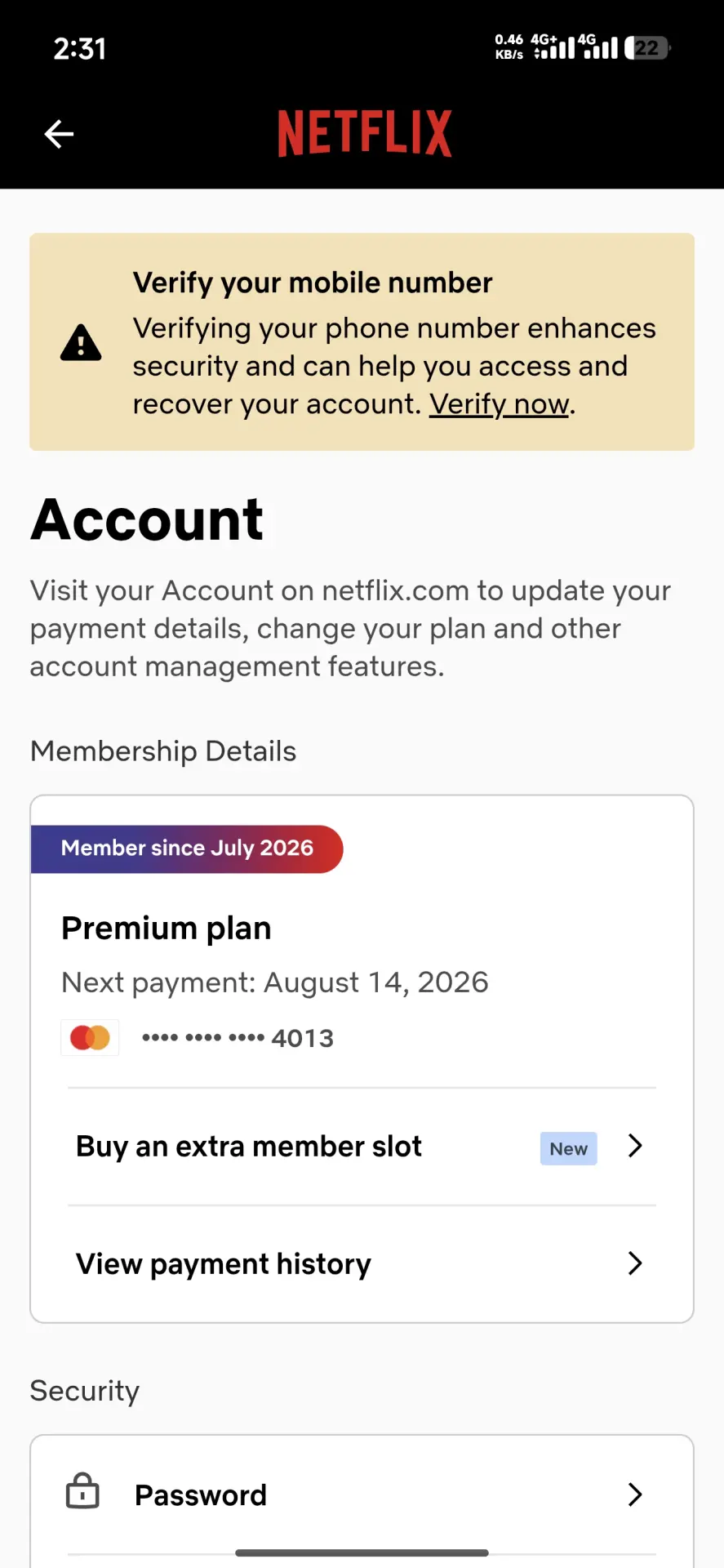This screenshot has width=724, height=1568.
Task: Click the Premium plan heading
Action: 167,929
